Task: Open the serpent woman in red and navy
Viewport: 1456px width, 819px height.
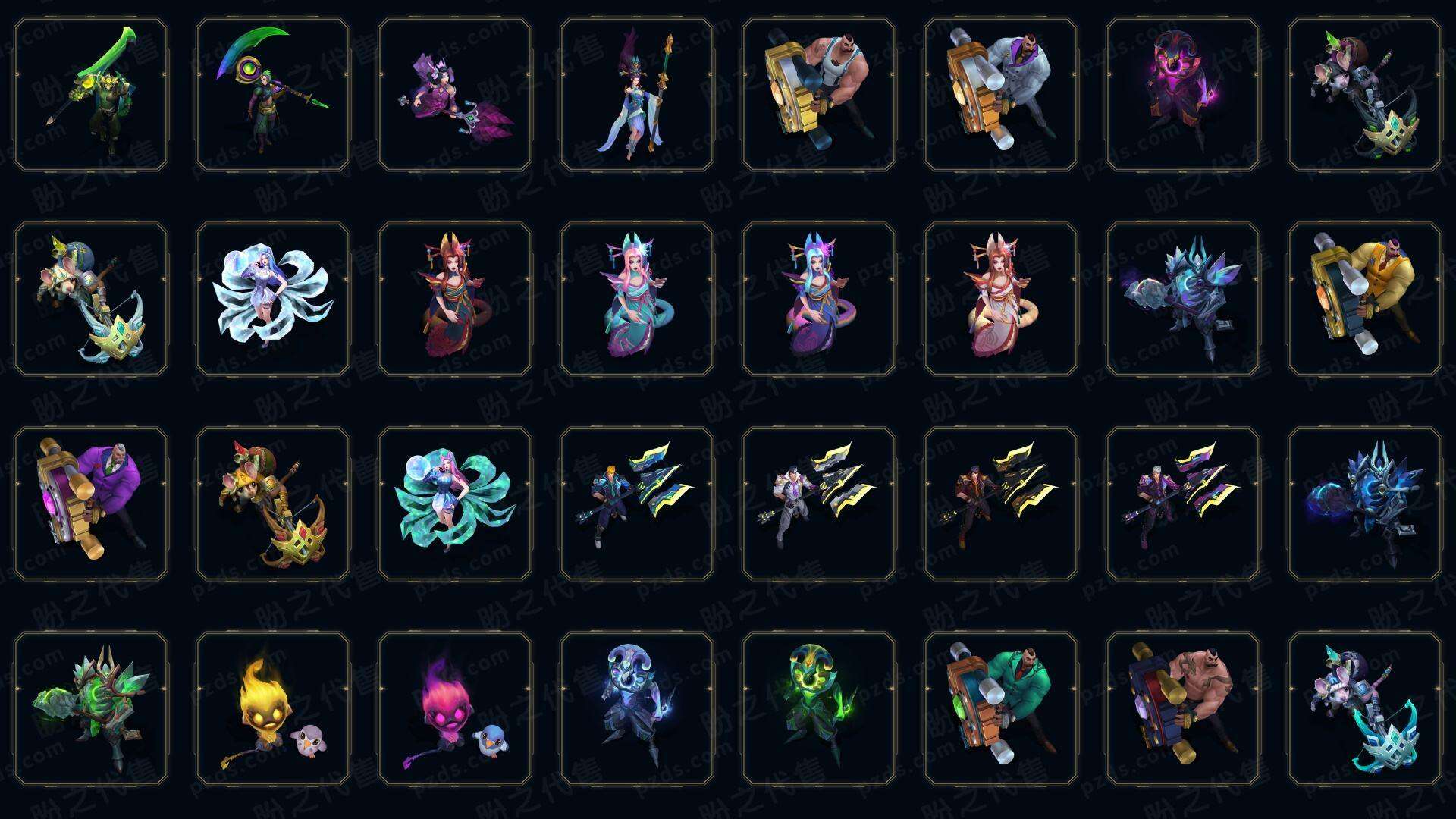Action: (455, 299)
